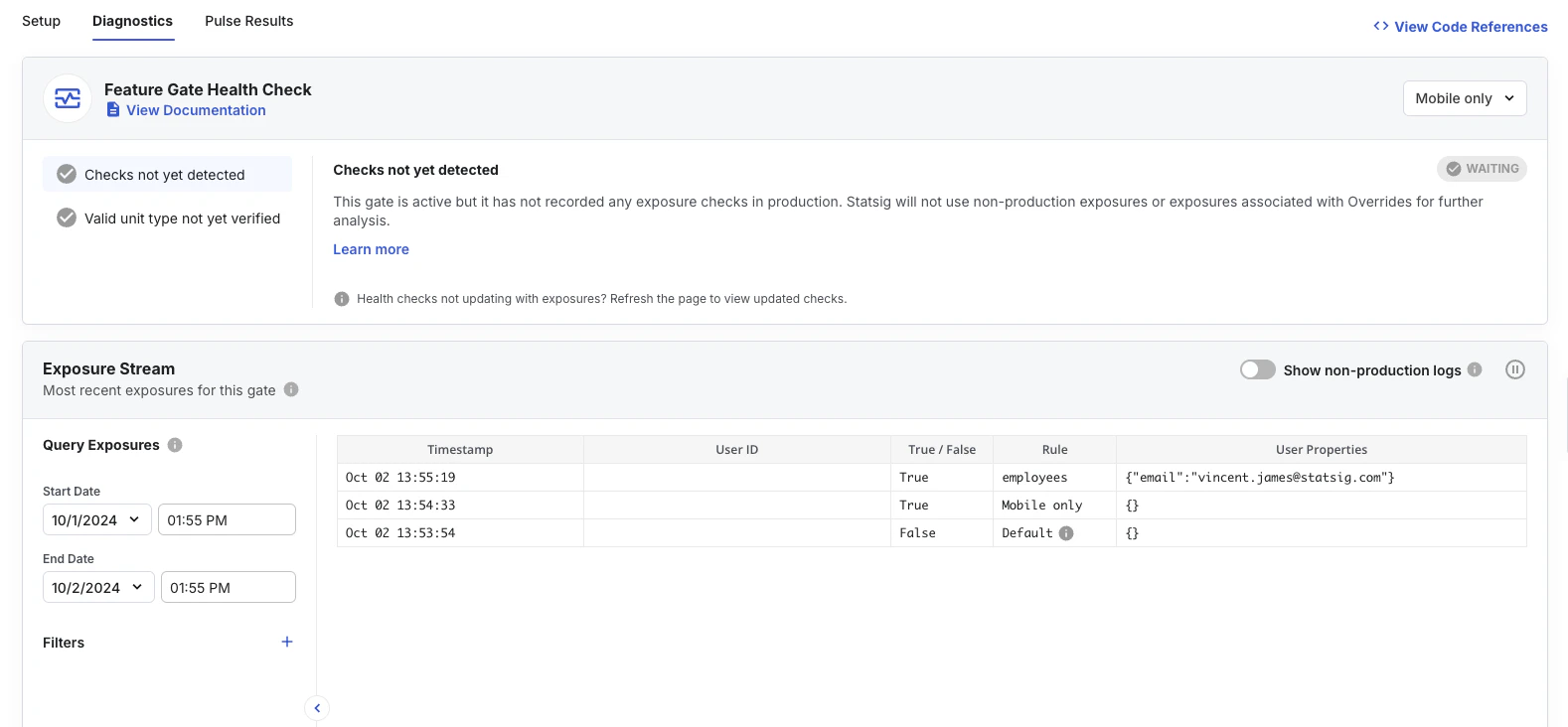Click the document icon next to View Documentation

coord(113,110)
